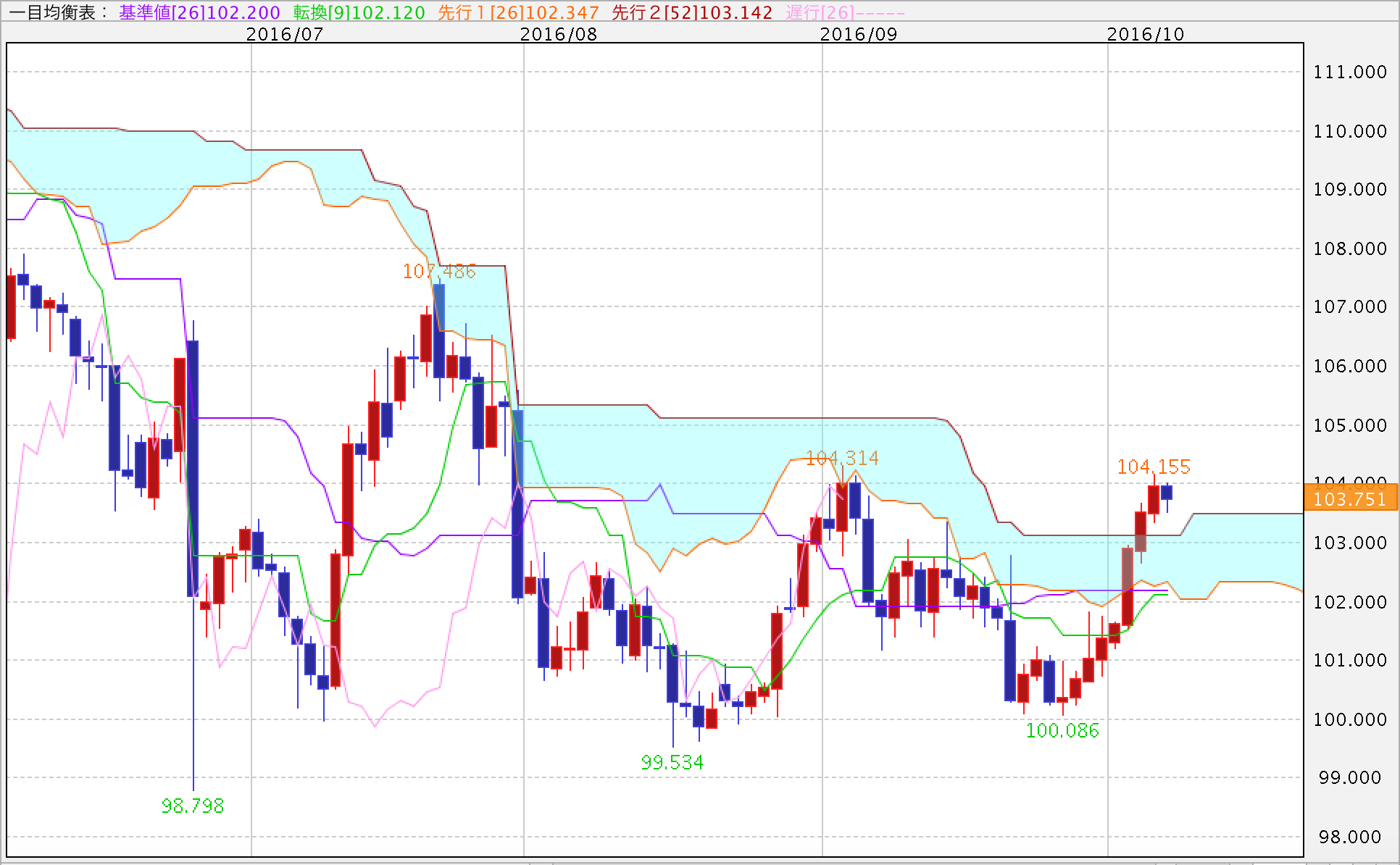
Task: Click the 100.086 low price marker
Action: (x=1062, y=730)
